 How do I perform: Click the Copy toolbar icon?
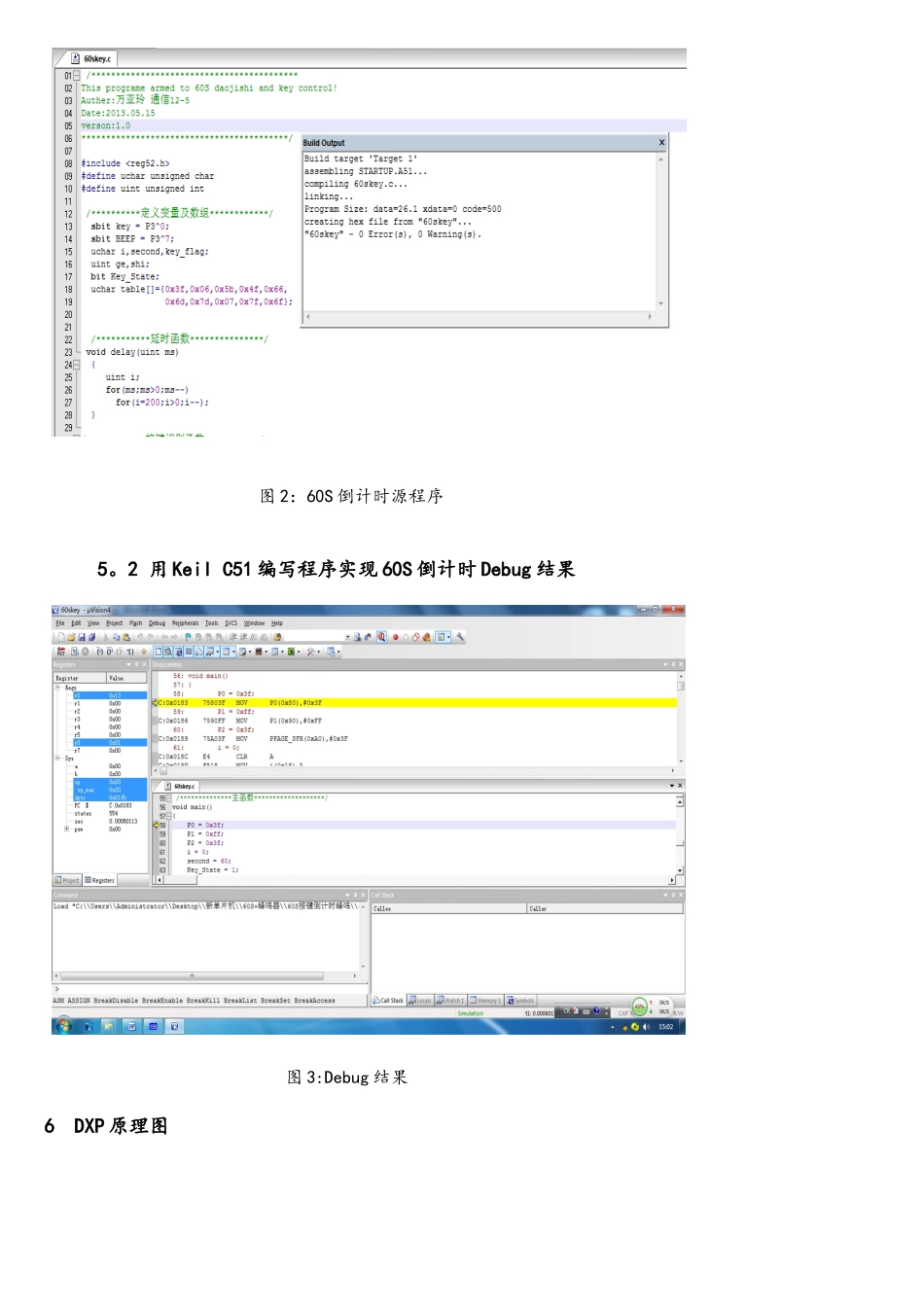tap(116, 637)
